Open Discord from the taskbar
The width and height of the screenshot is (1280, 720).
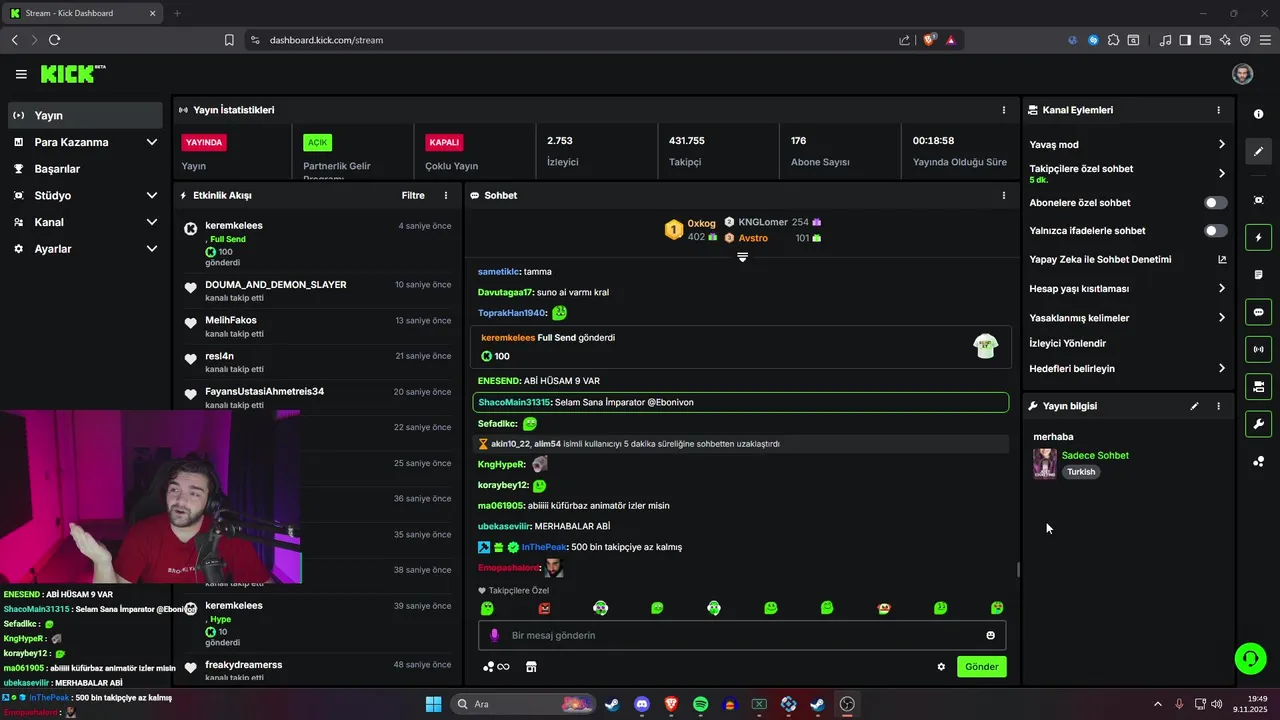[641, 704]
